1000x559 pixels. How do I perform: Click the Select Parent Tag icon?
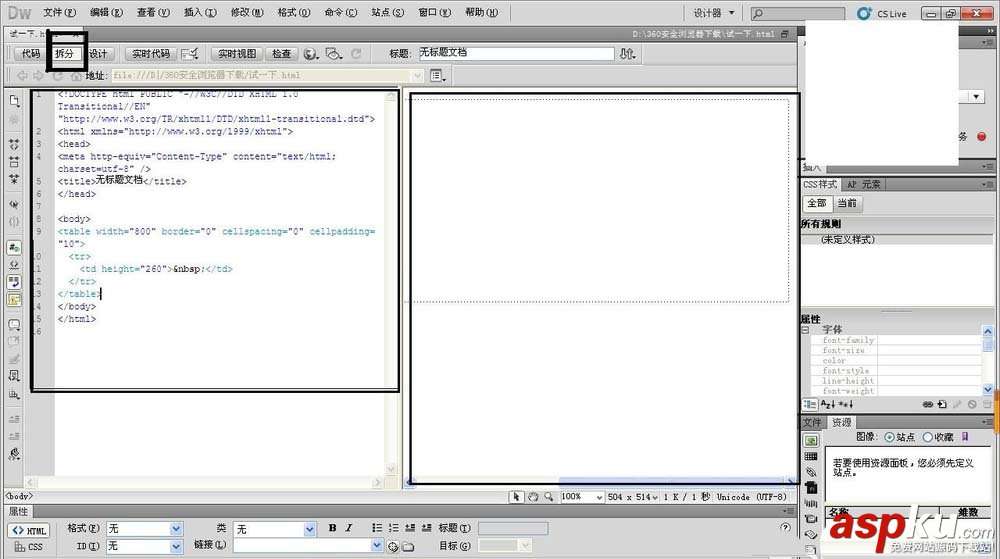click(x=14, y=205)
